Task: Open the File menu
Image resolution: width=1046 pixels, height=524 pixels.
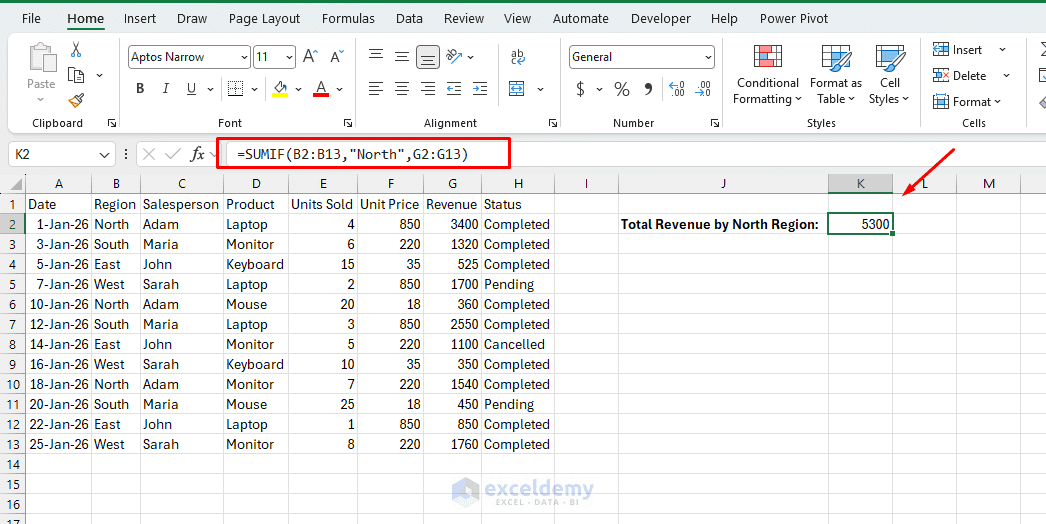Action: [31, 19]
